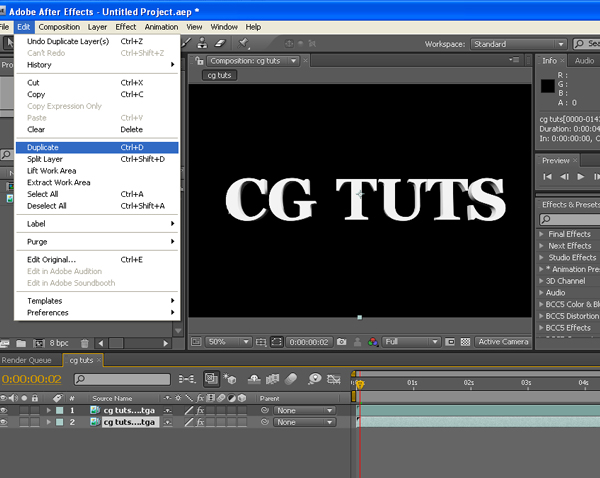600x478 pixels.
Task: Click the snapshot camera icon below viewer
Action: [x=342, y=342]
